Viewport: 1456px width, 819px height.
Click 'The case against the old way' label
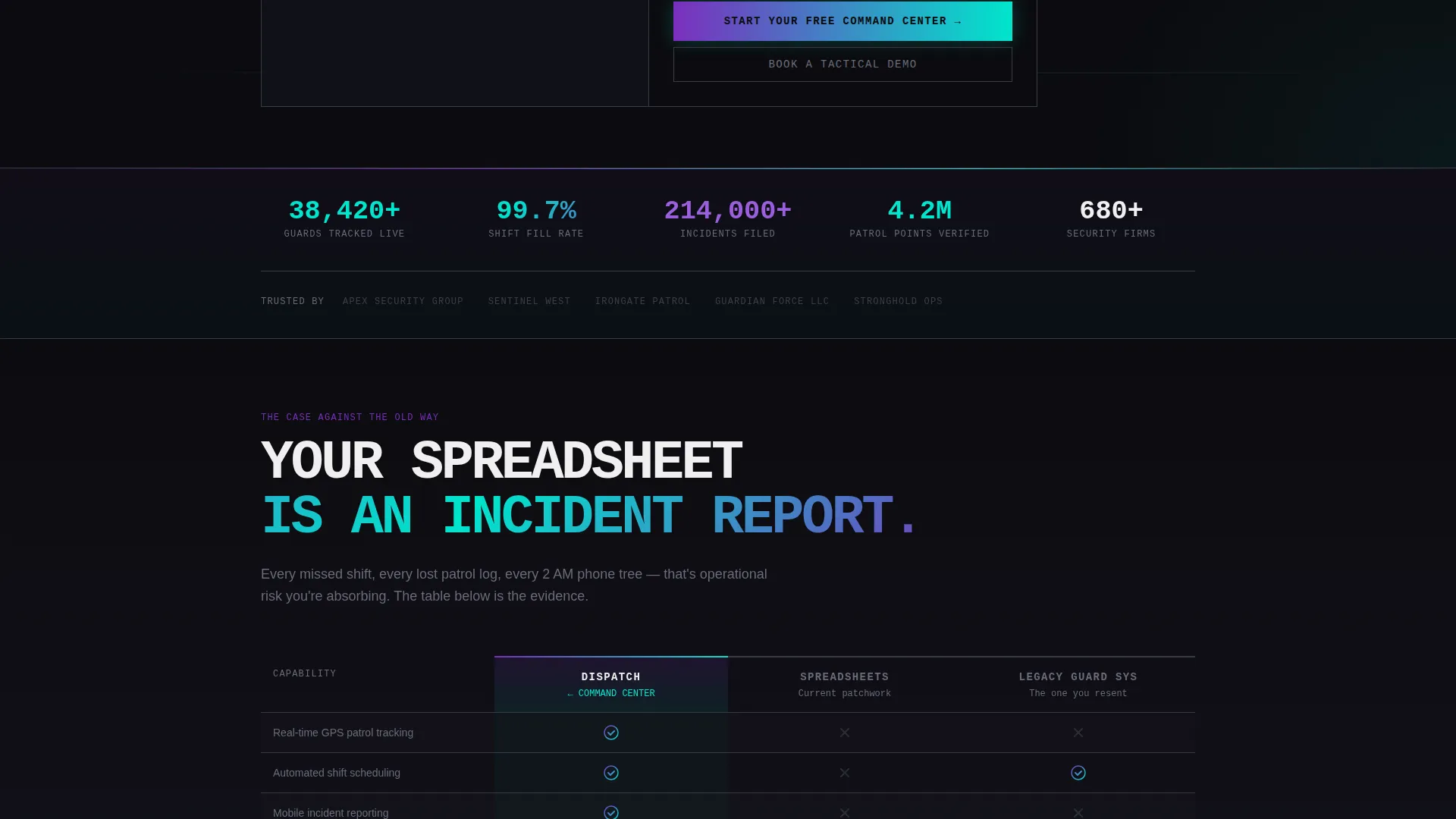(x=350, y=417)
